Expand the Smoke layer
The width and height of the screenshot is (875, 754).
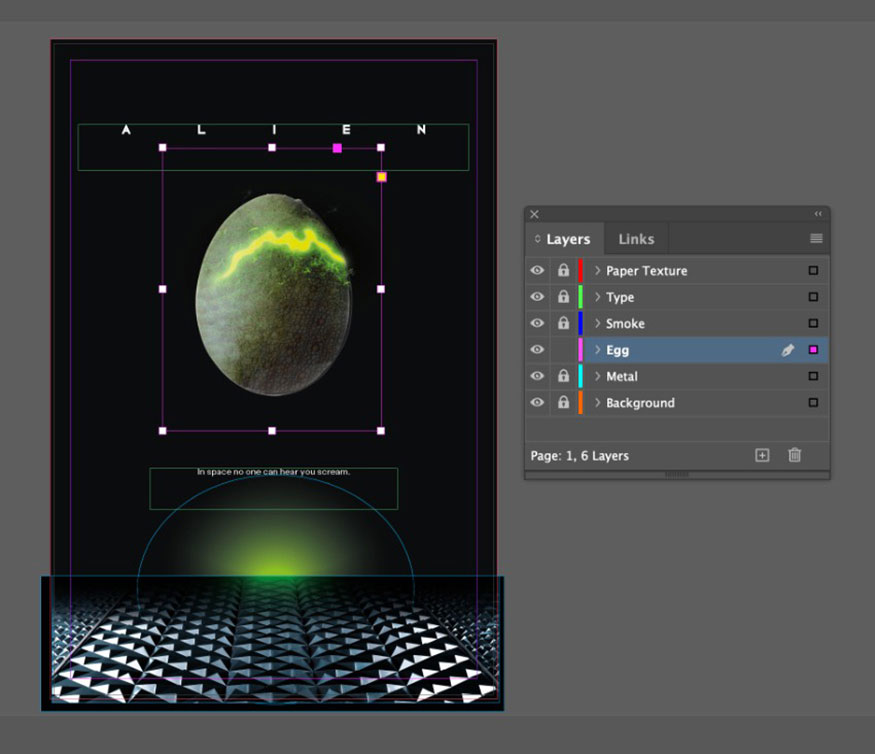pyautogui.click(x=597, y=323)
